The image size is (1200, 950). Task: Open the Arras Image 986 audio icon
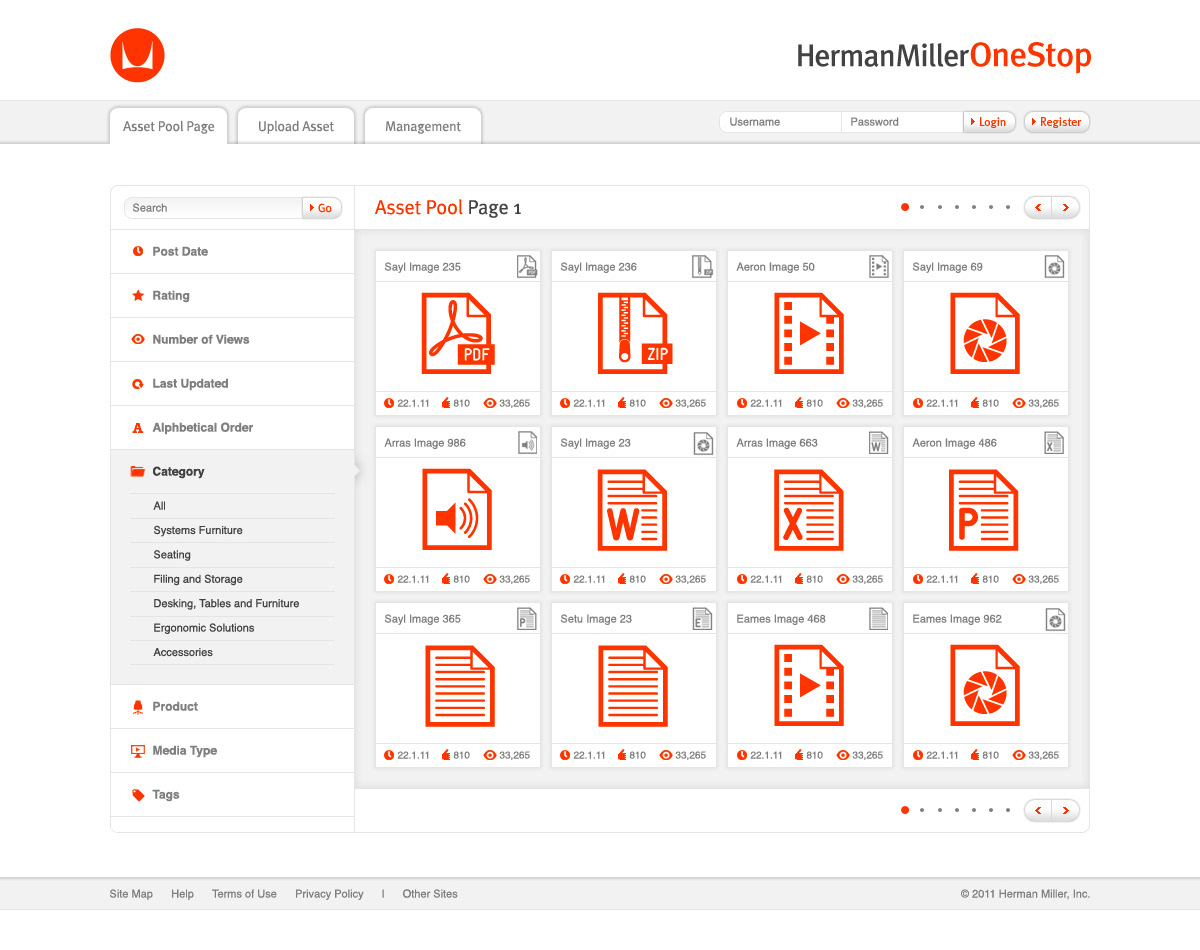click(x=458, y=509)
